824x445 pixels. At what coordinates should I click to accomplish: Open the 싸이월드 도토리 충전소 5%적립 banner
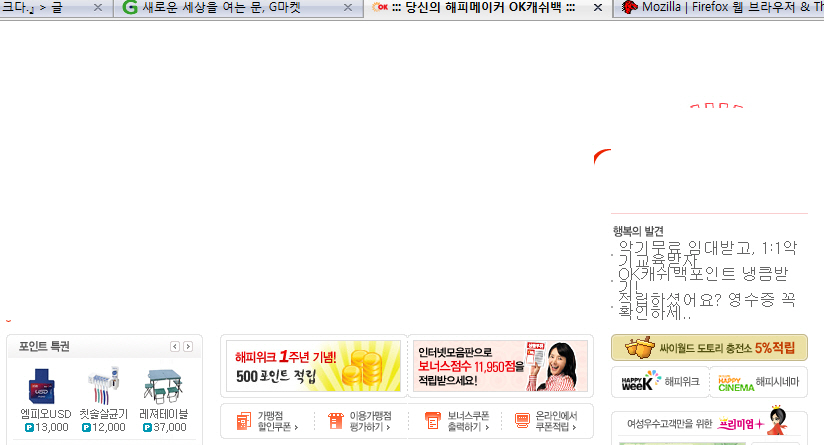pyautogui.click(x=709, y=347)
